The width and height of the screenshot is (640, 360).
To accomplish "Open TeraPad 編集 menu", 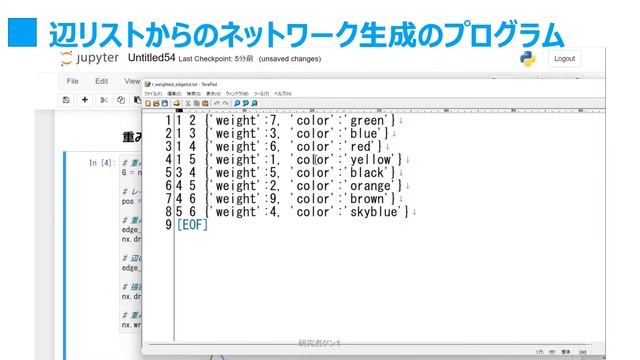I will pyautogui.click(x=174, y=93).
